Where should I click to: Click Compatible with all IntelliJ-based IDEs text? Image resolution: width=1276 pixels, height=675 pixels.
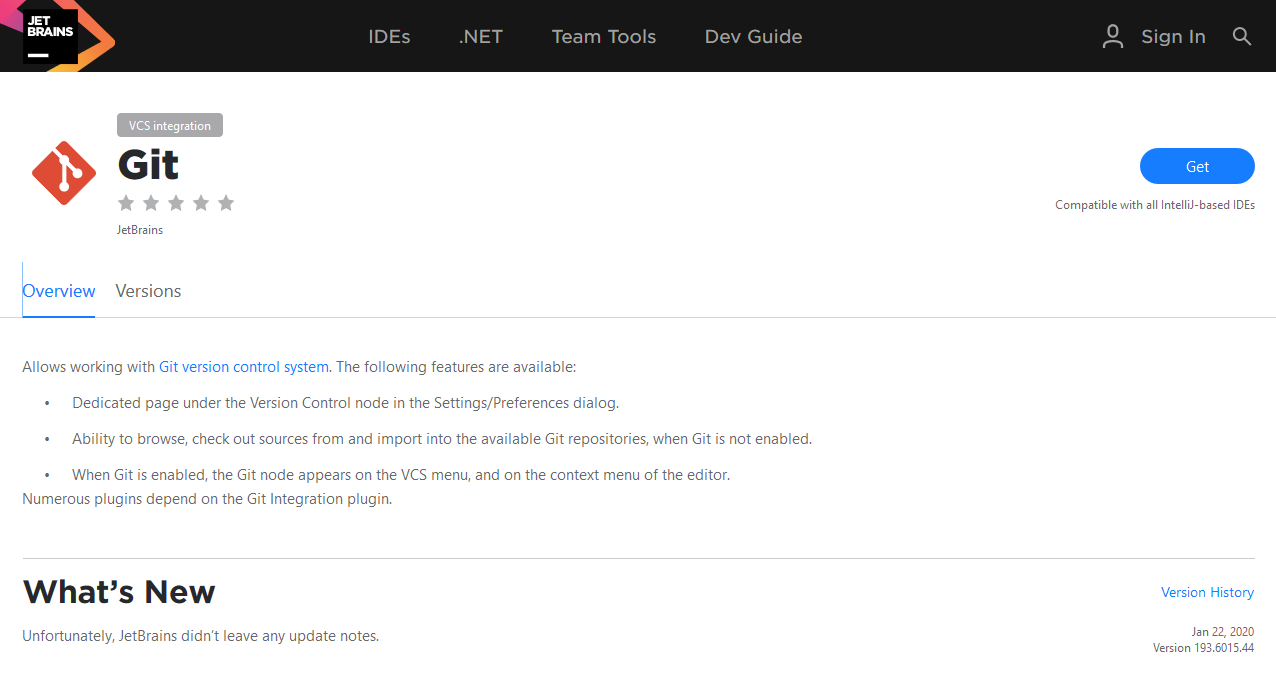pos(1155,205)
